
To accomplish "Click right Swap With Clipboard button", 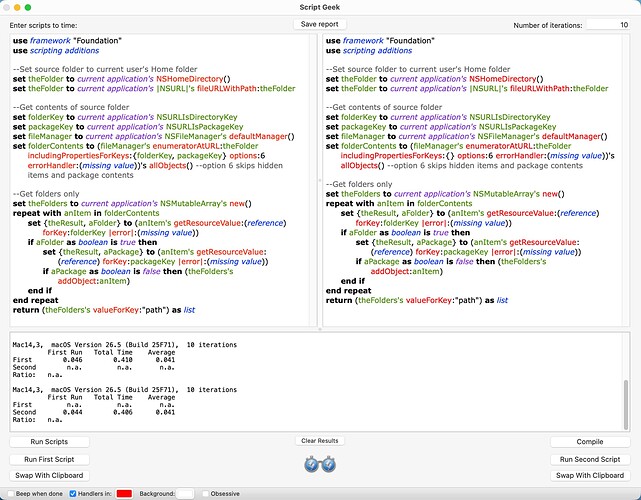I will (590, 475).
